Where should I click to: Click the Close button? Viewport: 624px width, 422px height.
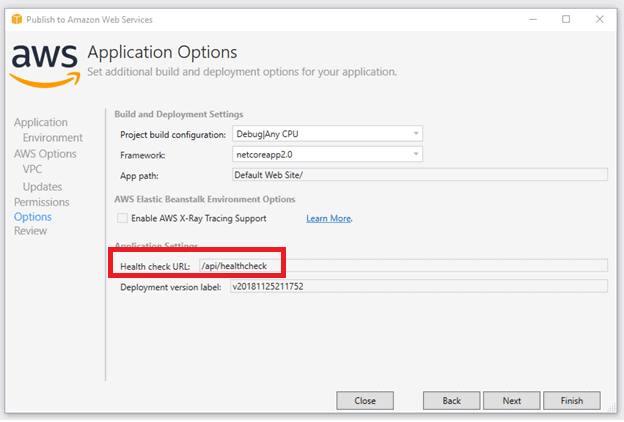[365, 401]
